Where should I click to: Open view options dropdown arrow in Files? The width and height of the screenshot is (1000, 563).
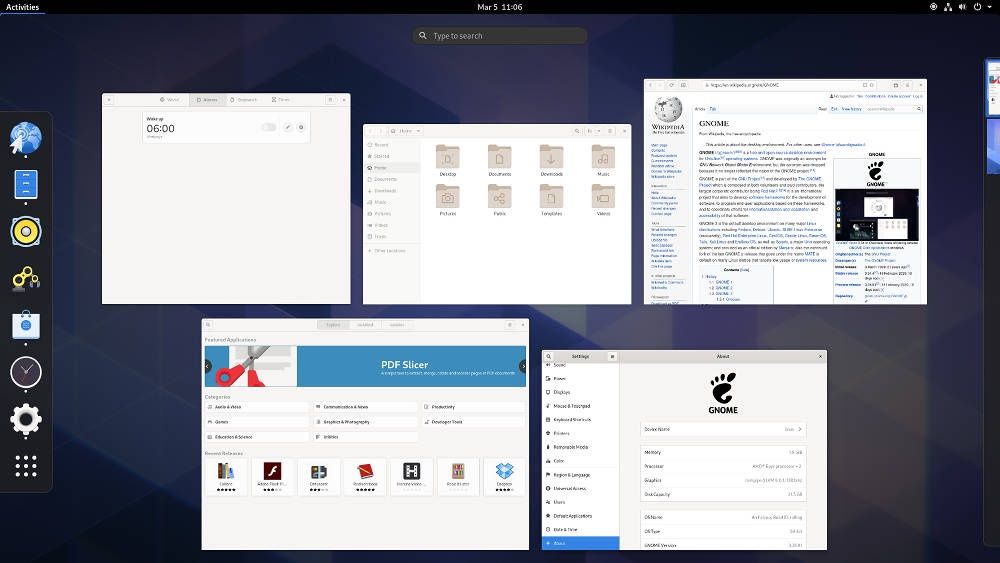coord(599,131)
